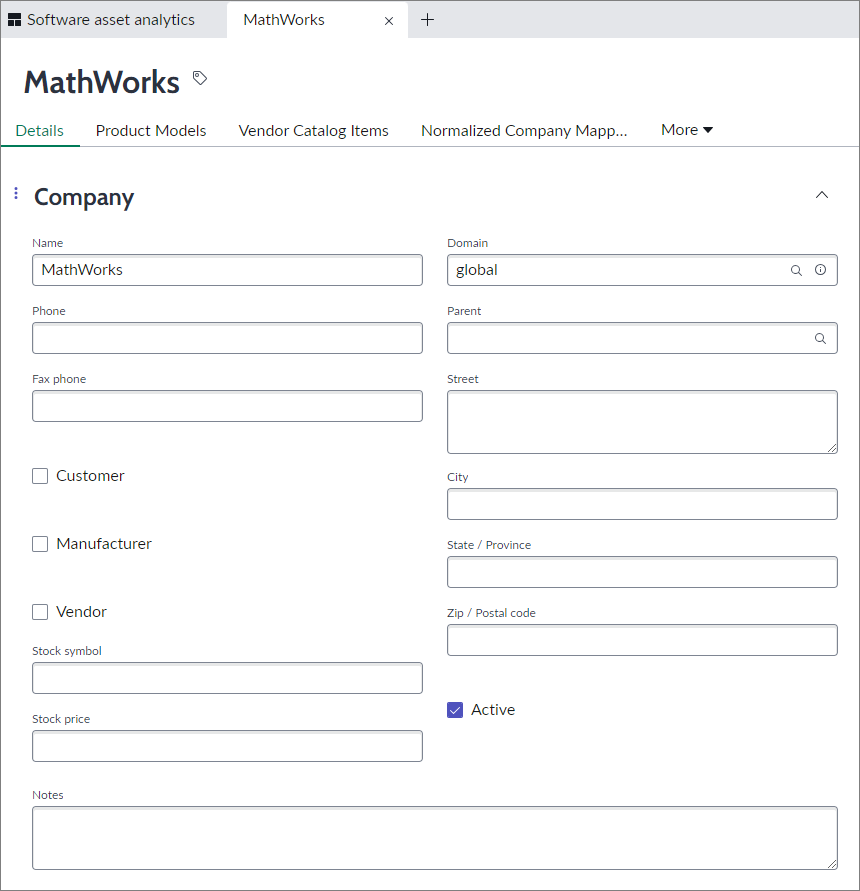
Task: Open the Vendor Catalog Items tab
Action: click(x=313, y=131)
